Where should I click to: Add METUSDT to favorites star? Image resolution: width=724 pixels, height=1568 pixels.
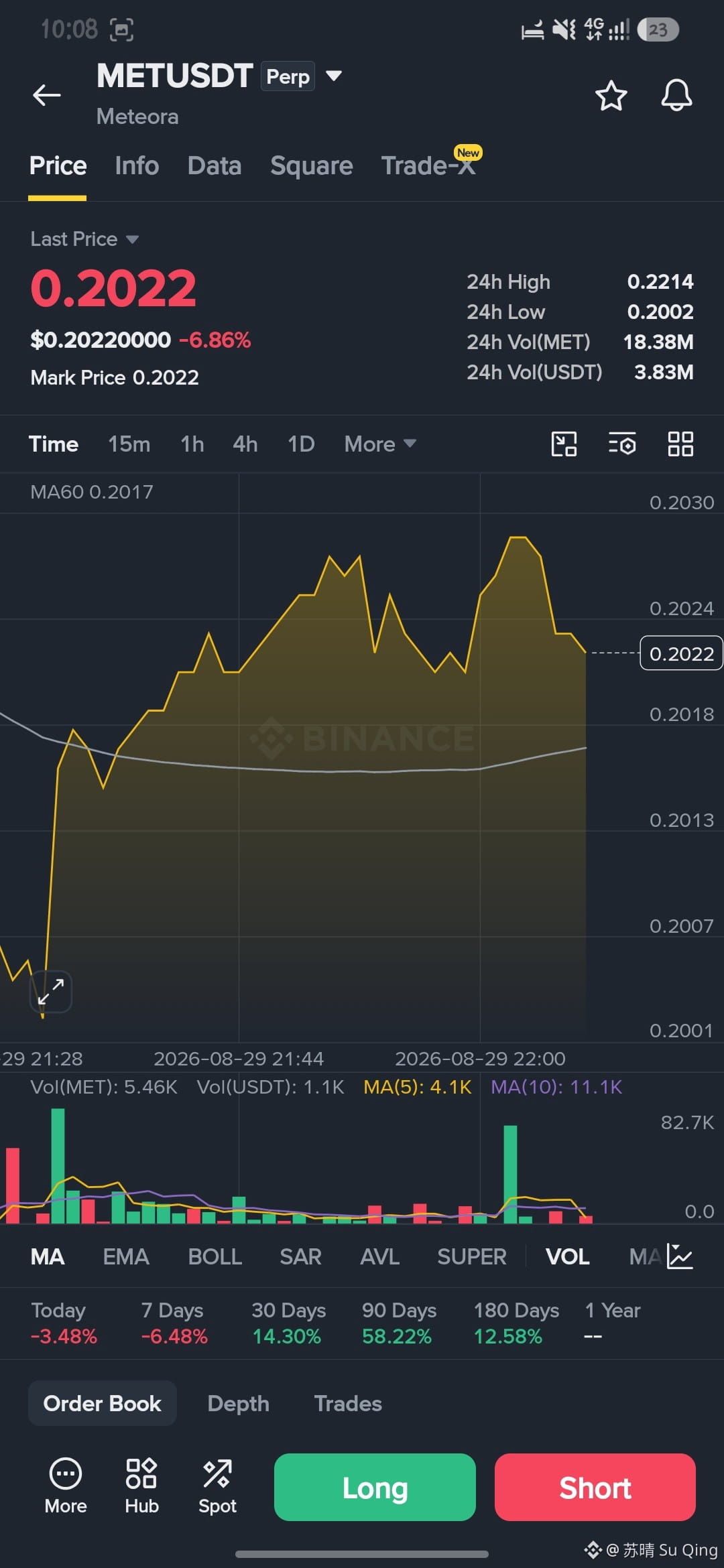pos(611,95)
